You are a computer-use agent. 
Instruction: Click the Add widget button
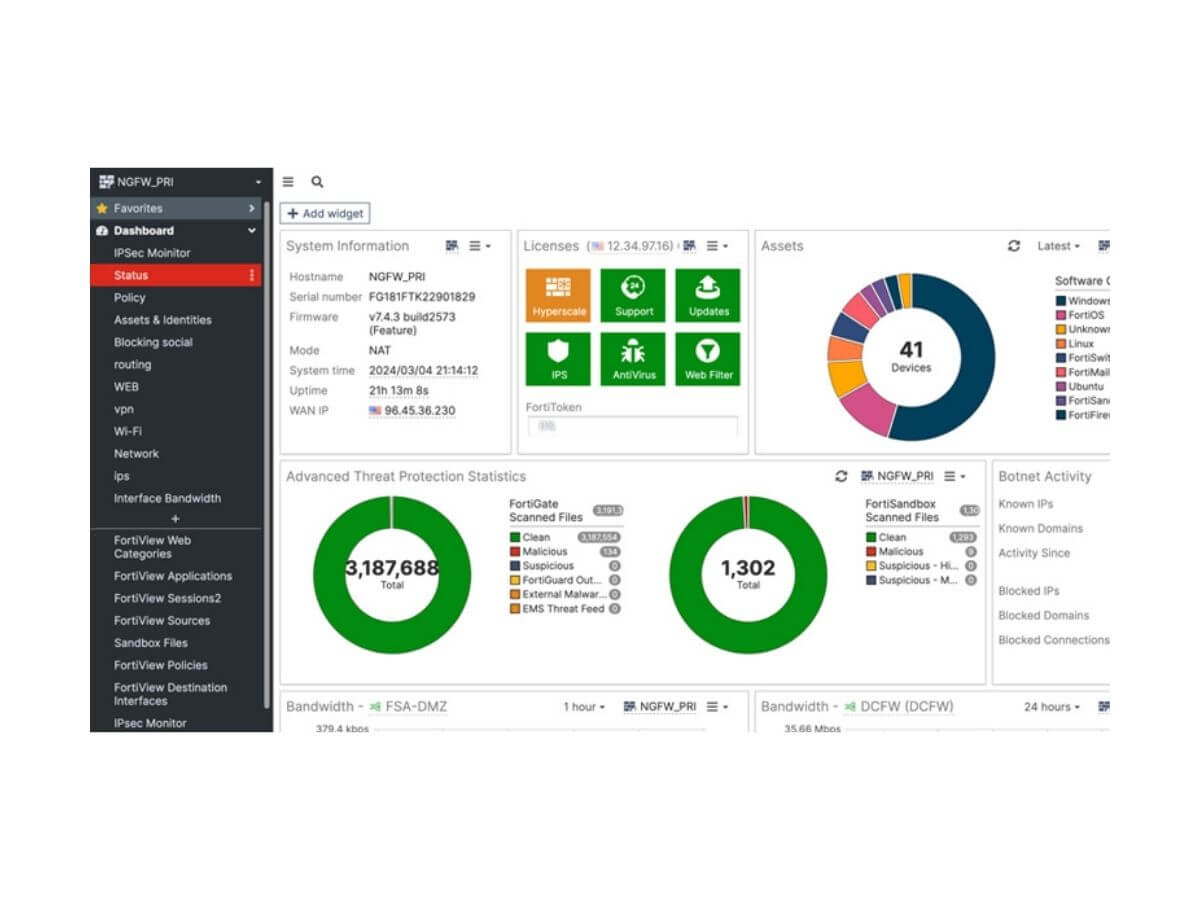tap(325, 213)
